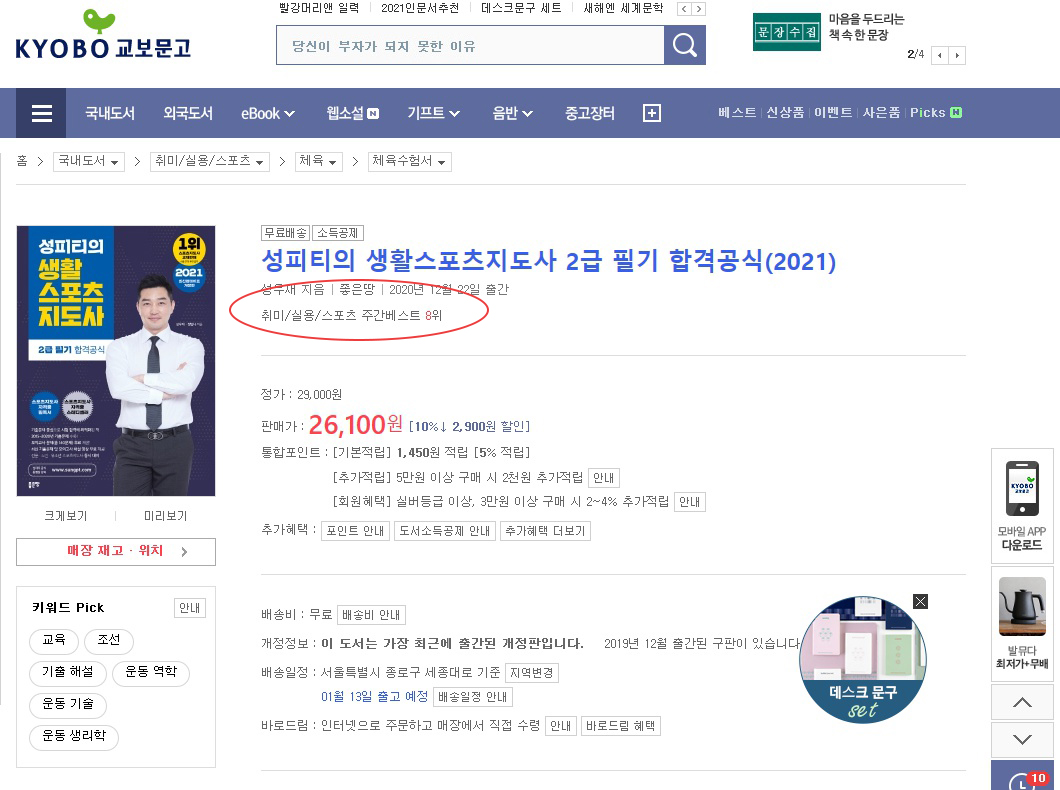Jump to page top with up arrow
1060x790 pixels.
1022,702
